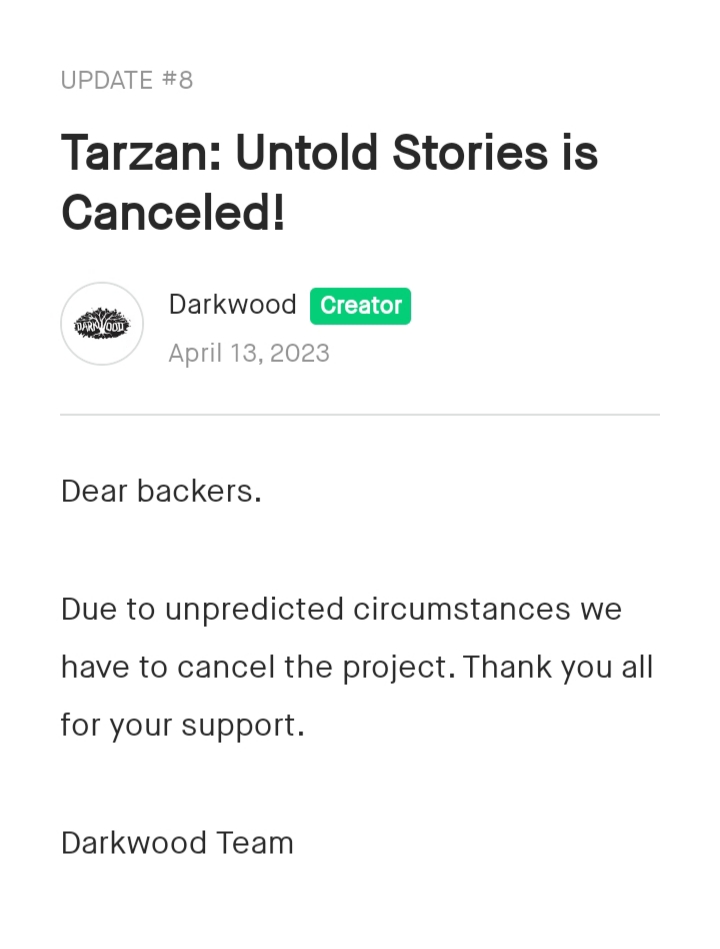The image size is (720, 949).
Task: Click the April 13, 2023 date
Action: (249, 353)
